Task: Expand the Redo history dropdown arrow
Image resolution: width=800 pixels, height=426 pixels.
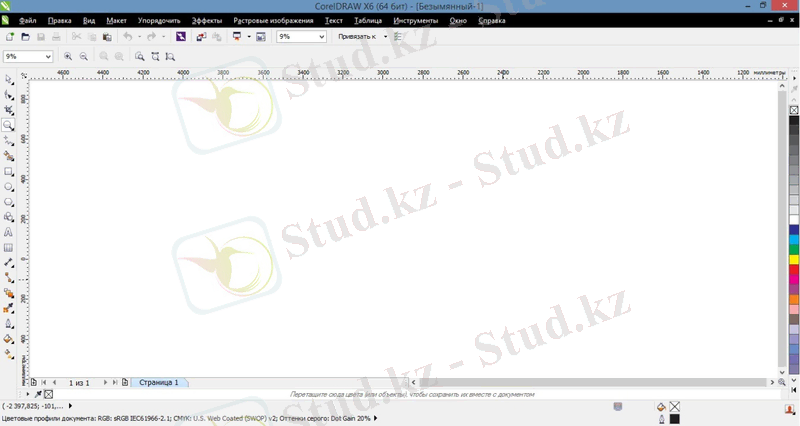Action: 163,37
